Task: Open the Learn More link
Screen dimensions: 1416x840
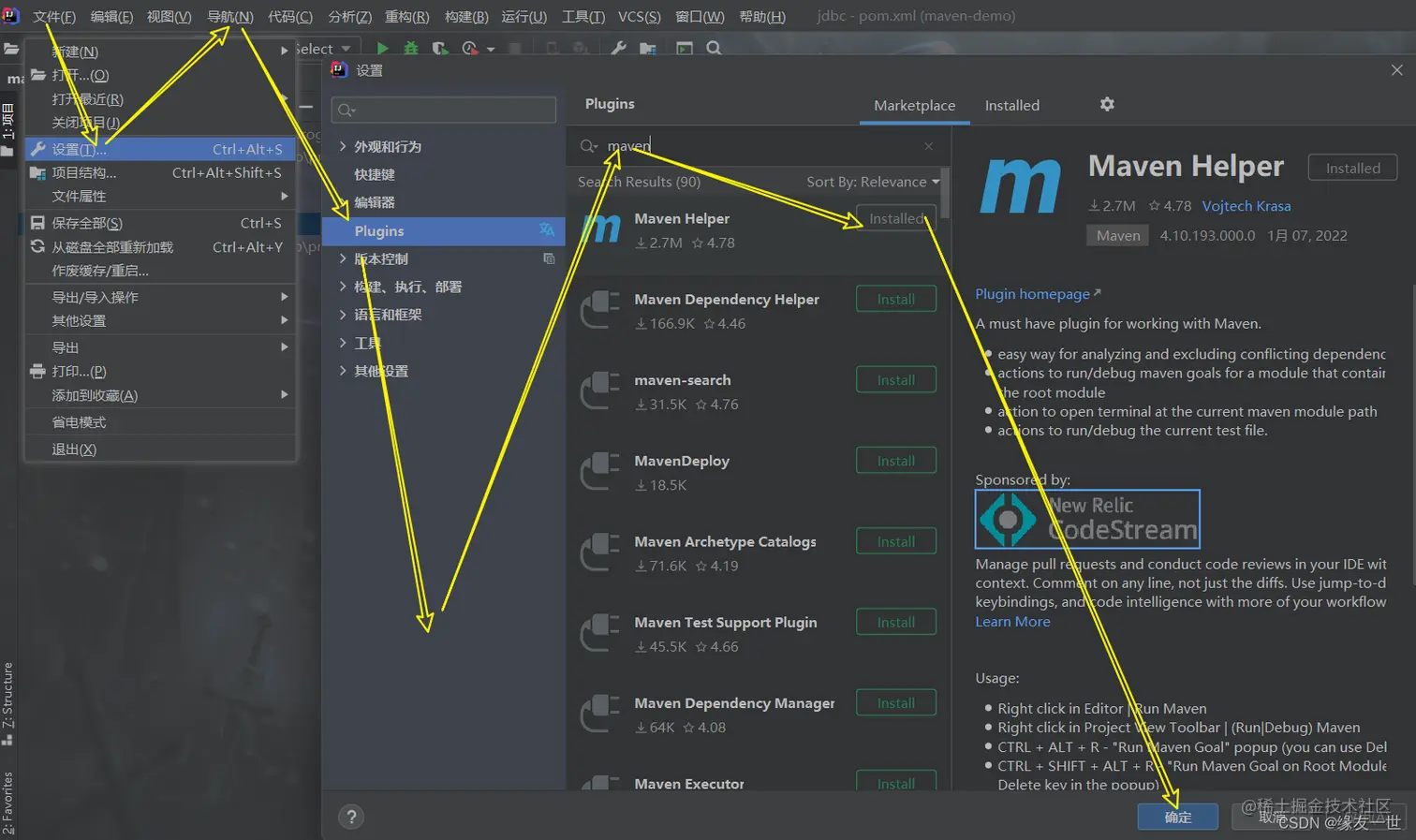Action: click(x=1012, y=622)
